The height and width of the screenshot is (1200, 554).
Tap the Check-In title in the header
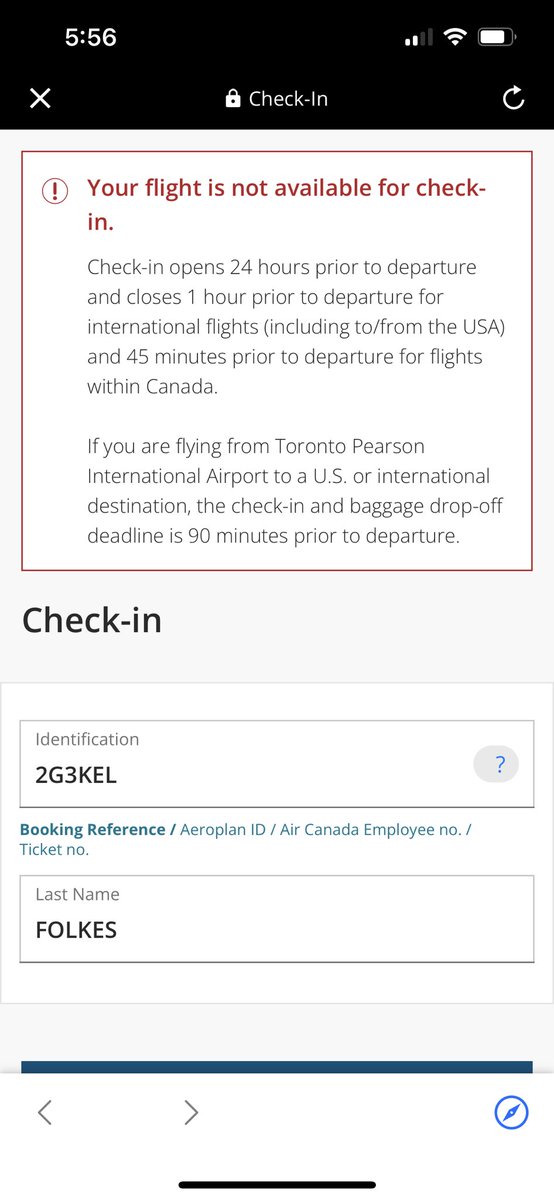point(288,99)
